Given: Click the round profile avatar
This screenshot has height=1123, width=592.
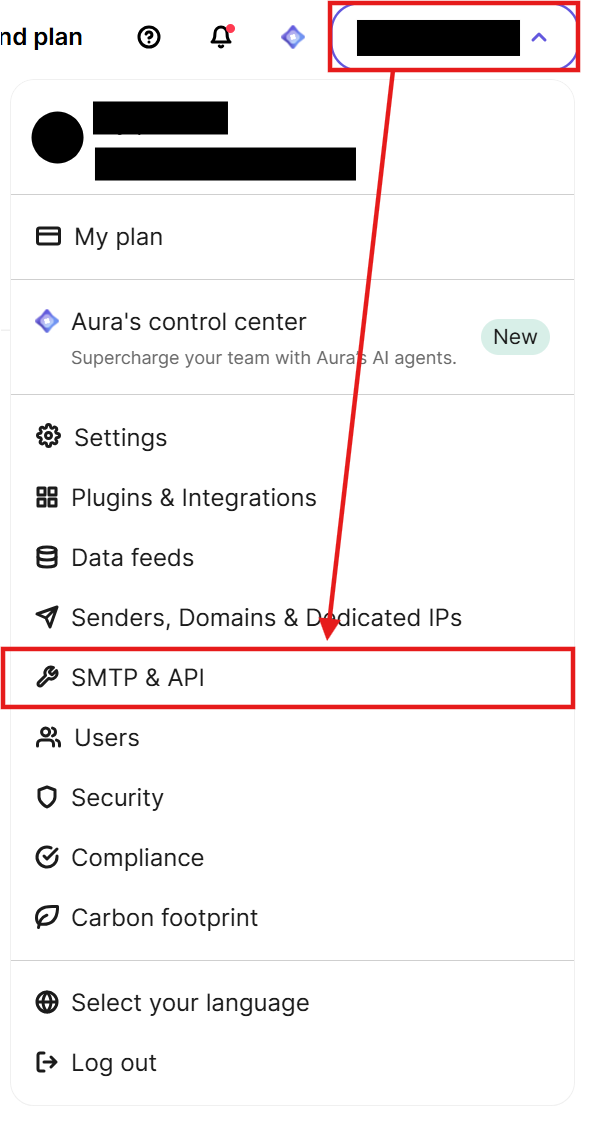Looking at the screenshot, I should tap(57, 138).
